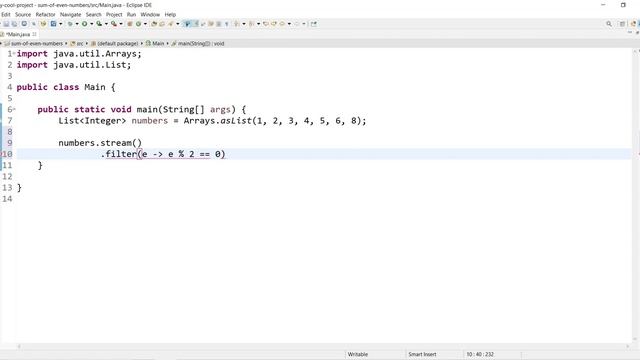Open the New Java Class dropdown arrow
Viewport: 640px width, 360px height.
point(145,24)
